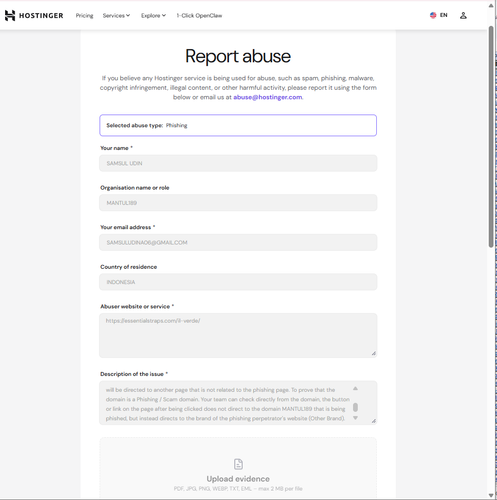The width and height of the screenshot is (497, 500).
Task: Click the page scroll up arrow
Action: [491, 5]
